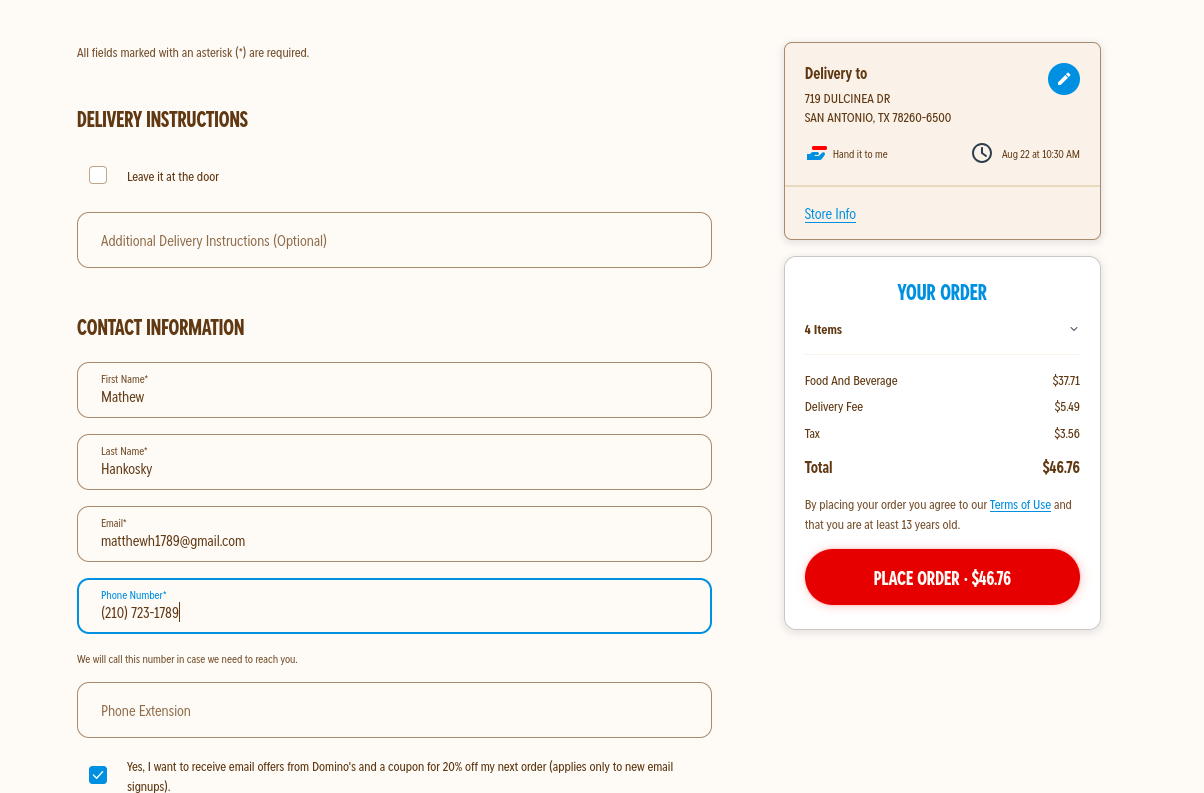
Task: Uncheck the Domino's email offers checkbox
Action: tap(98, 774)
